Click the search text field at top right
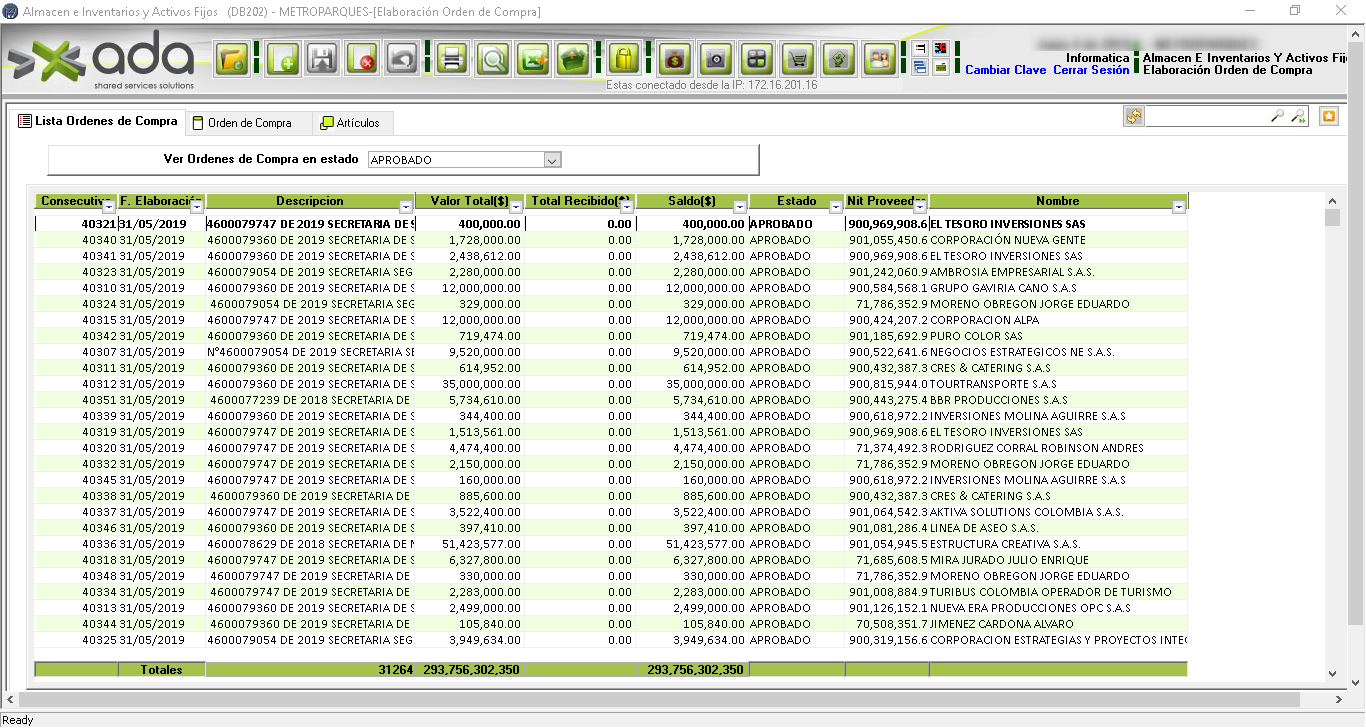 click(1207, 117)
